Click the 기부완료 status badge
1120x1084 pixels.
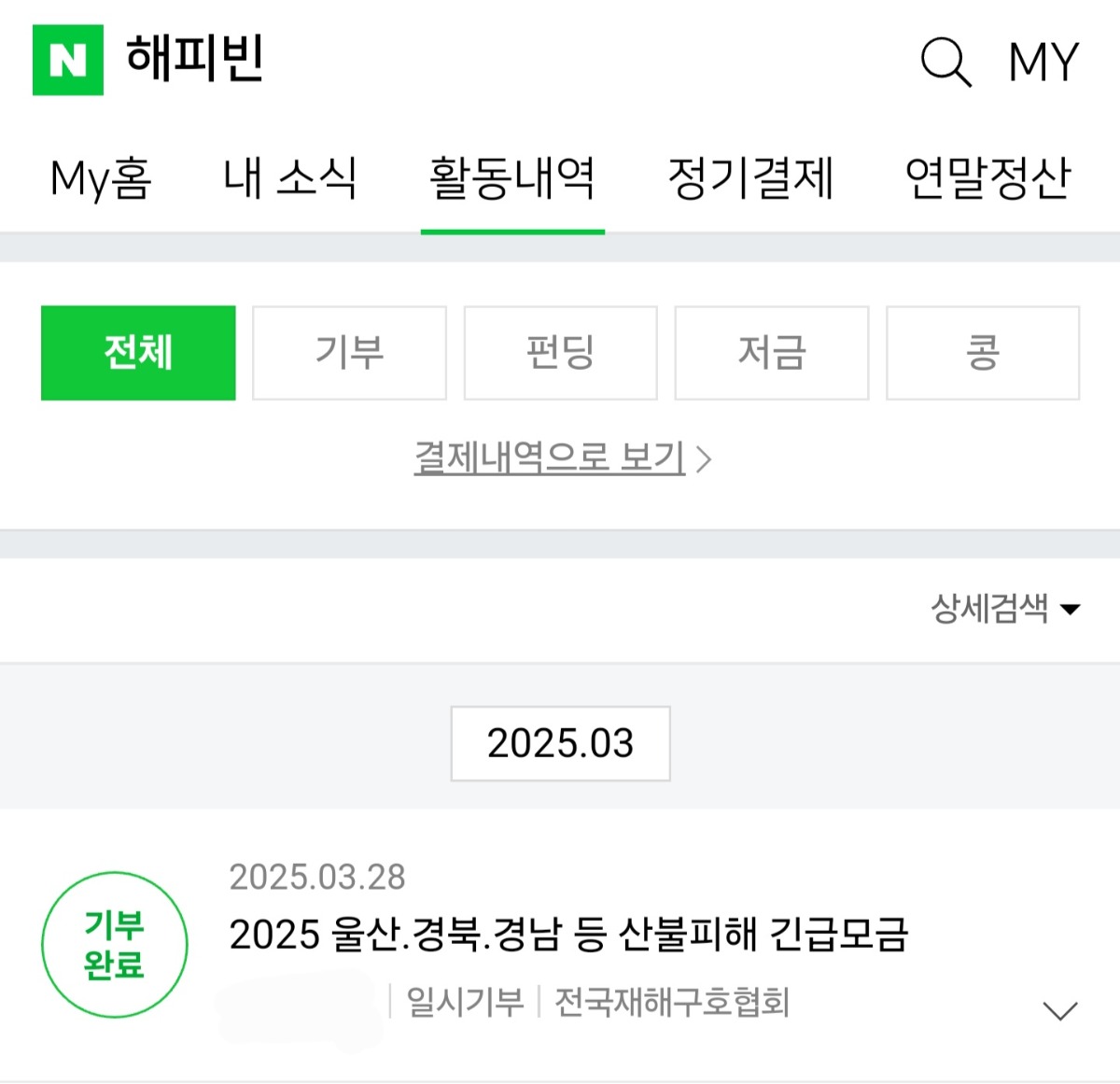click(x=114, y=944)
